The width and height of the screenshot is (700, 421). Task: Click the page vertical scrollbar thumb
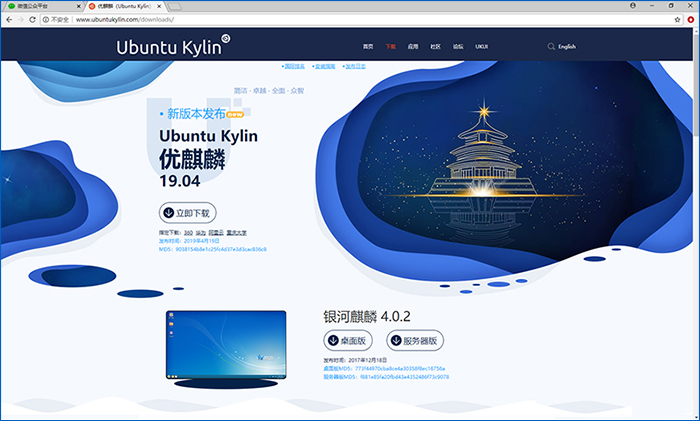tap(696, 85)
